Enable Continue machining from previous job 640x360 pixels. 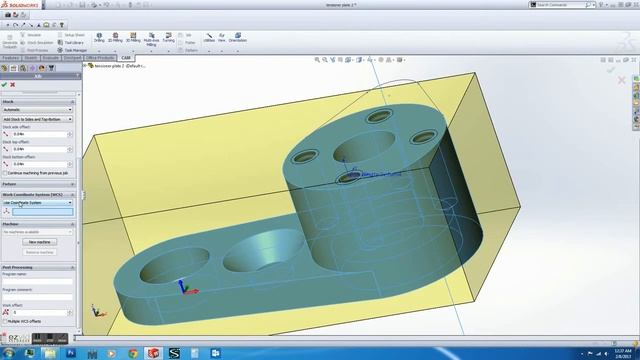point(5,173)
